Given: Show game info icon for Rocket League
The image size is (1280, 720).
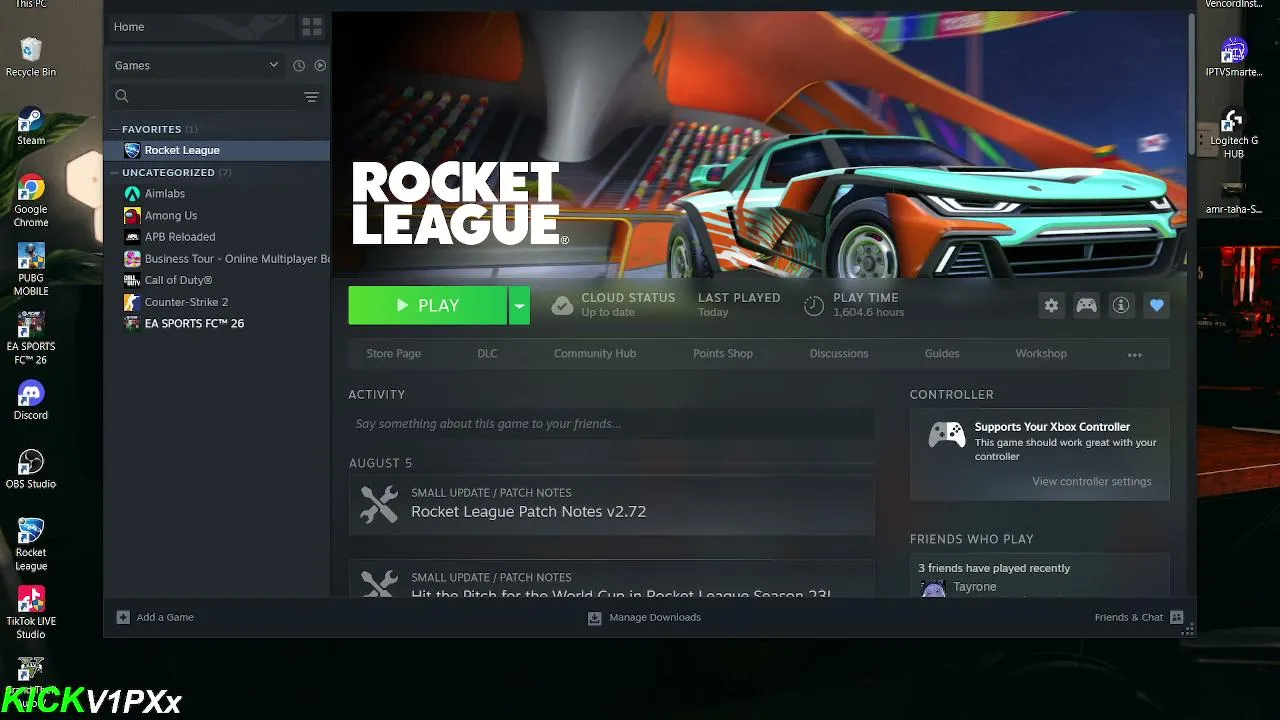Looking at the screenshot, I should click(x=1121, y=306).
